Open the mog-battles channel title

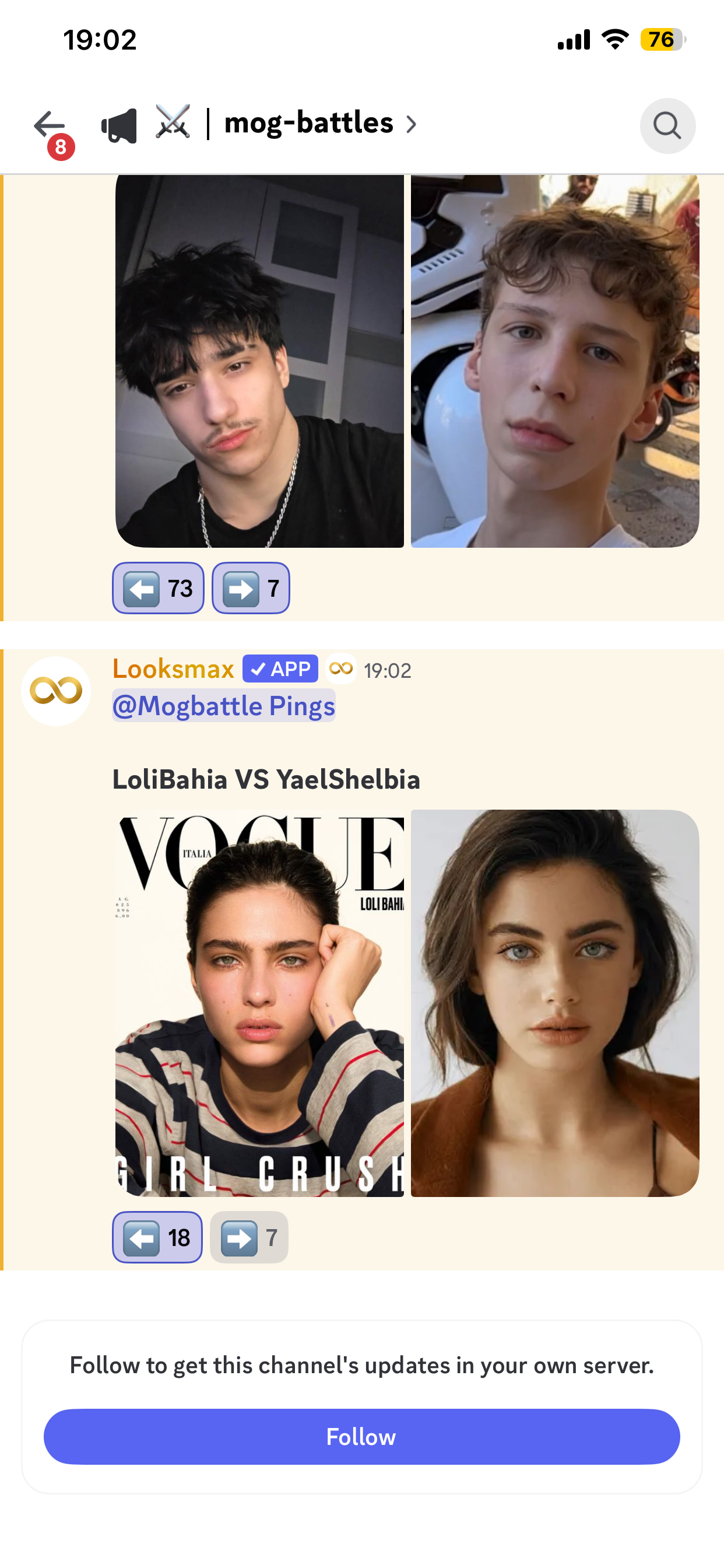click(x=309, y=124)
